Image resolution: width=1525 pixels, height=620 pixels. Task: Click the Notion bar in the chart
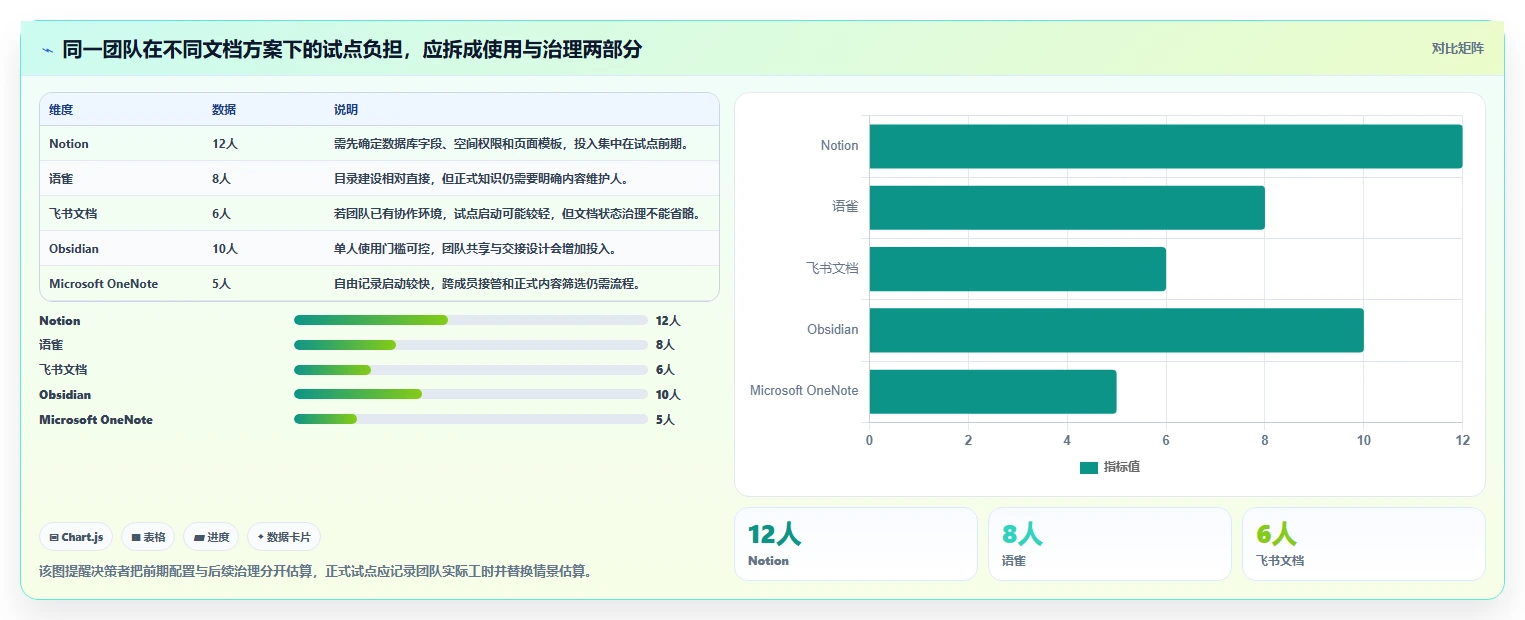pos(1166,146)
